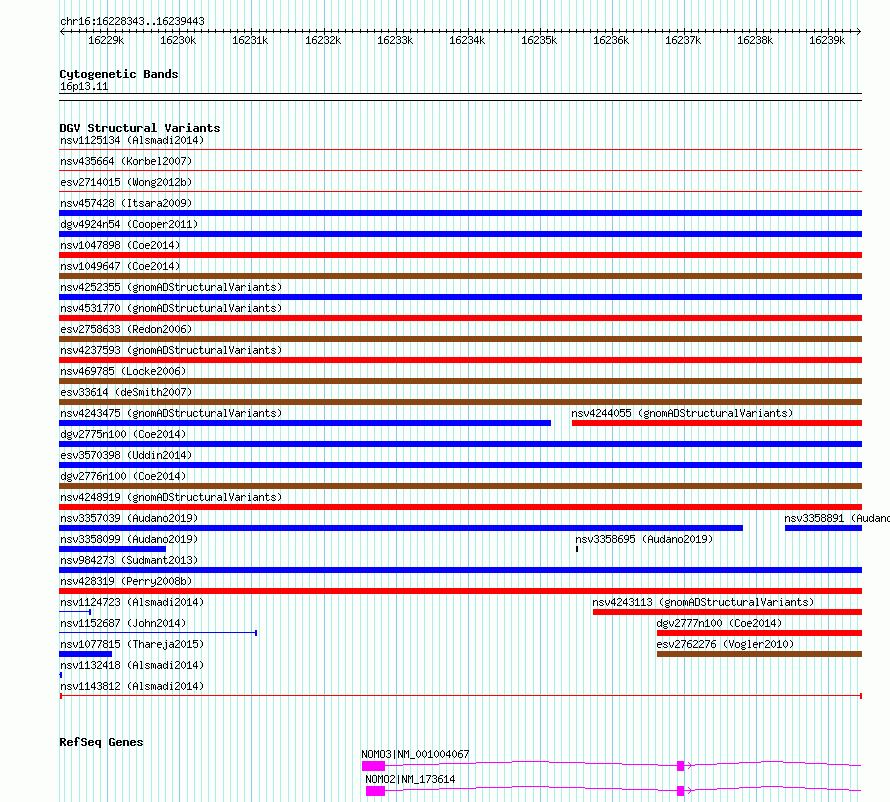Click nsv984273 (Sudmant2013) label

pyautogui.click(x=129, y=560)
